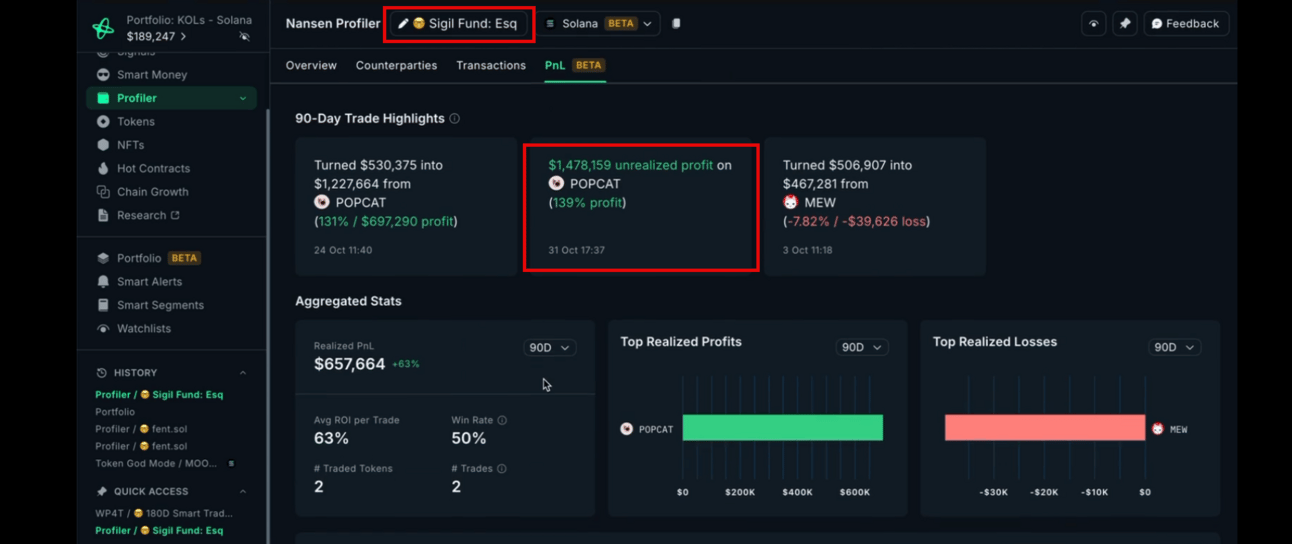The image size is (1292, 544).
Task: Click "Portfolio: KOLs - Solana" header text
Action: pyautogui.click(x=189, y=20)
